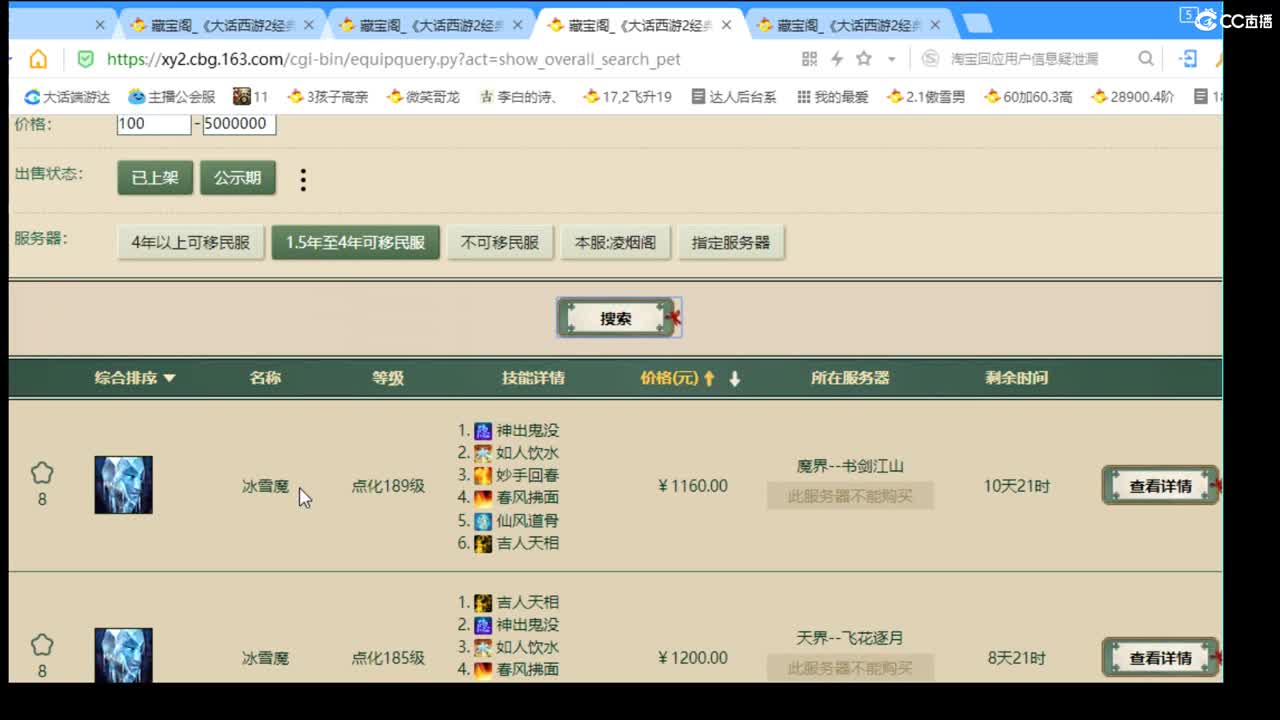Expand the dropdown arrow beside the star icon
Image resolution: width=1280 pixels, height=720 pixels.
click(x=891, y=59)
